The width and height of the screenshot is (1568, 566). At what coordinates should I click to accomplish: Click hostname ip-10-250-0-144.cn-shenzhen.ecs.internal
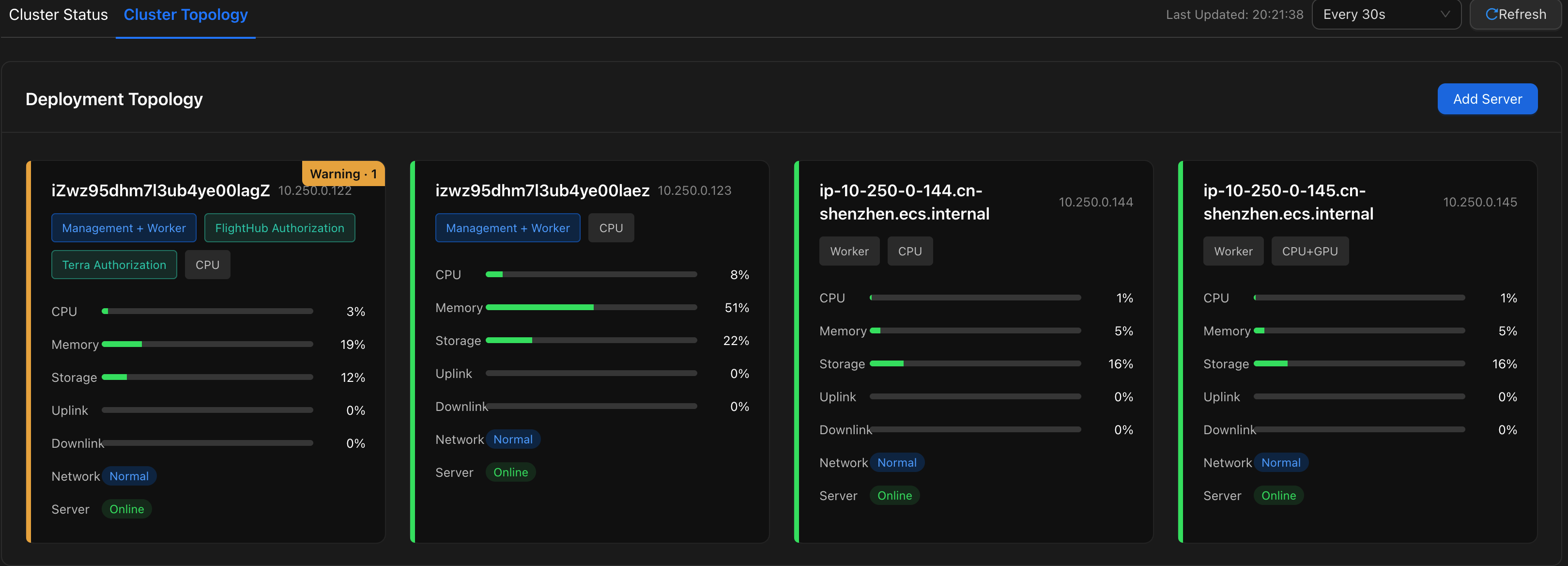pyautogui.click(x=904, y=202)
